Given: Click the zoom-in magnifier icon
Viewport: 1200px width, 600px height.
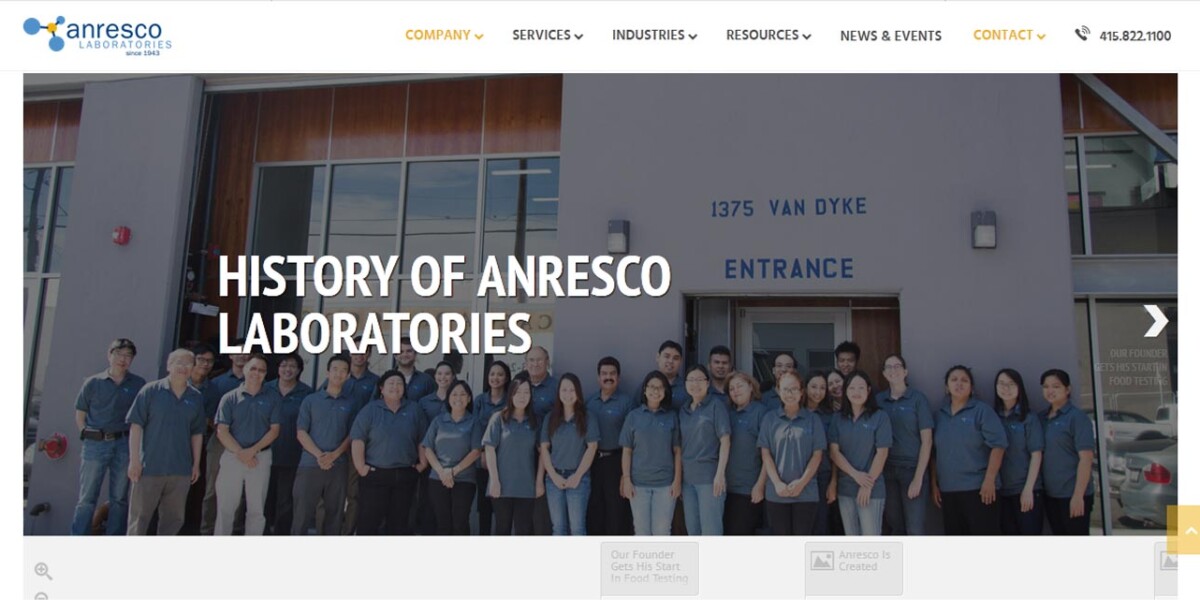Looking at the screenshot, I should point(43,571).
